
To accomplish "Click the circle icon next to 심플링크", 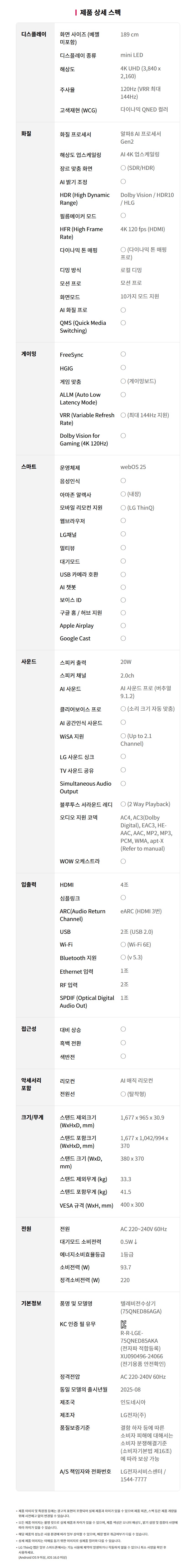I will point(123,897).
